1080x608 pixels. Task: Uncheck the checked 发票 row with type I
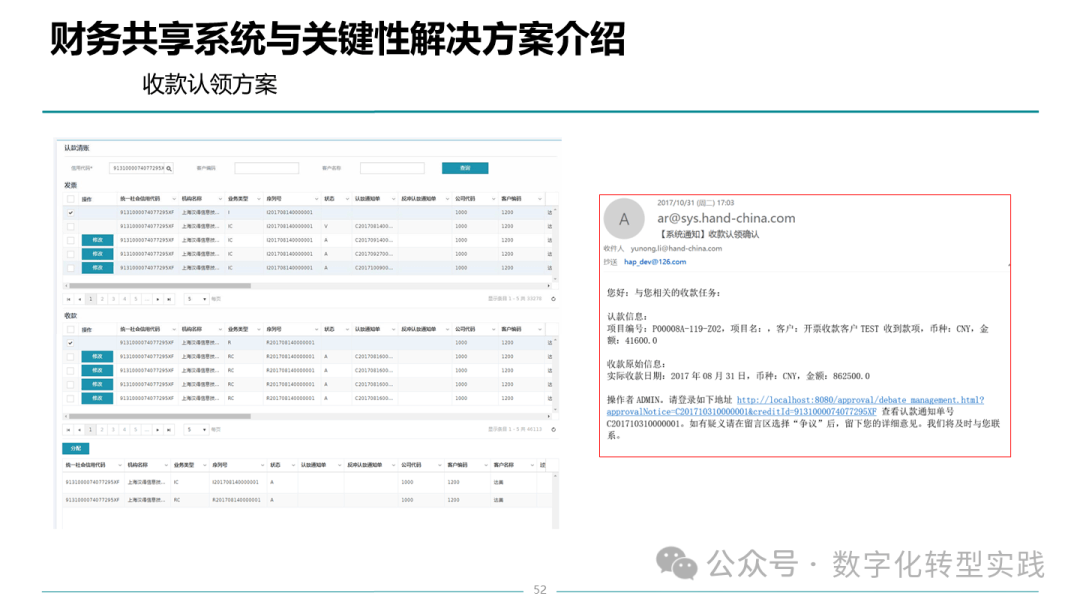pos(70,213)
